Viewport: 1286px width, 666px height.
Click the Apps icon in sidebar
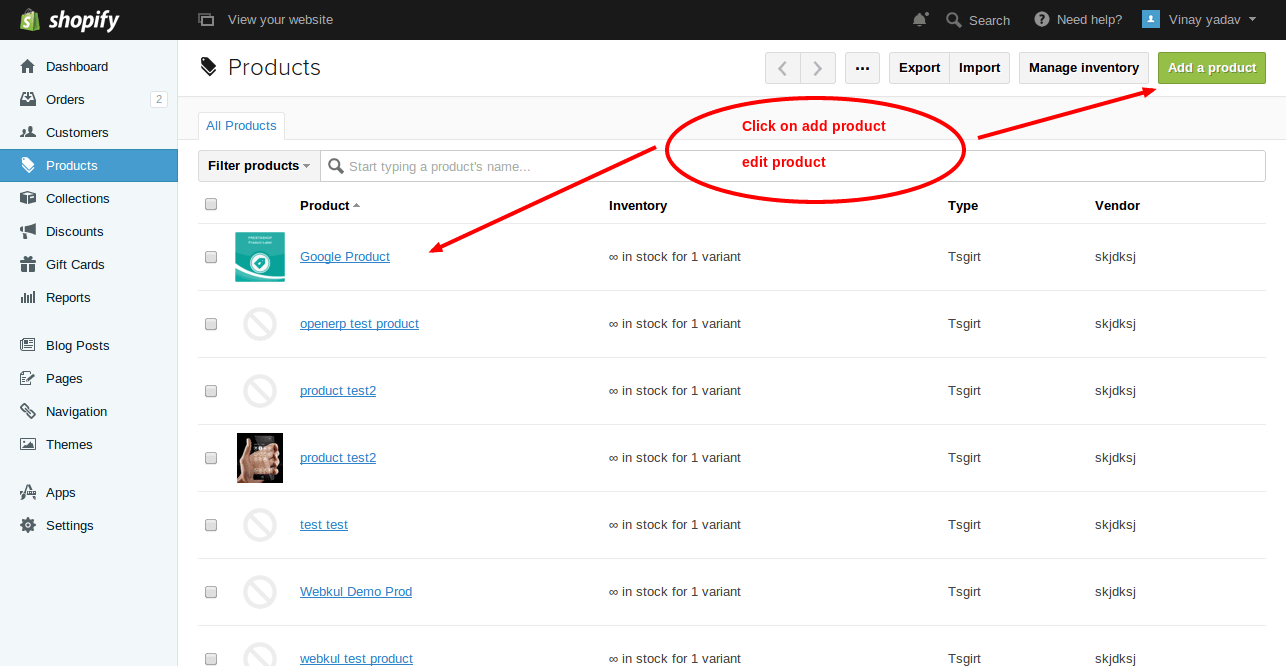[x=28, y=492]
